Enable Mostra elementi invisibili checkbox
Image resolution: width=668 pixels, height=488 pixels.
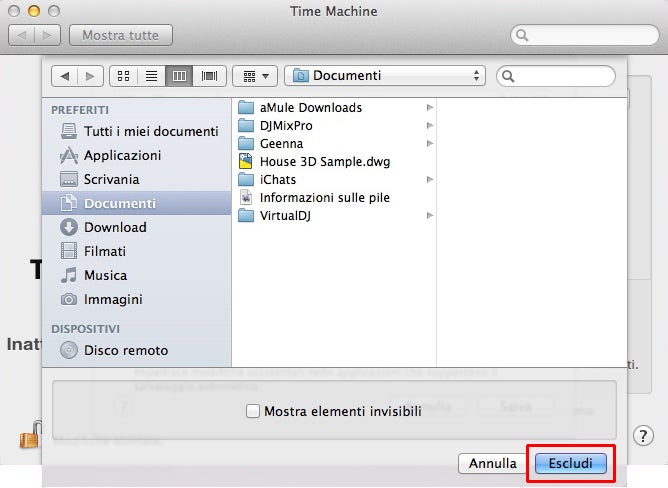[x=253, y=411]
